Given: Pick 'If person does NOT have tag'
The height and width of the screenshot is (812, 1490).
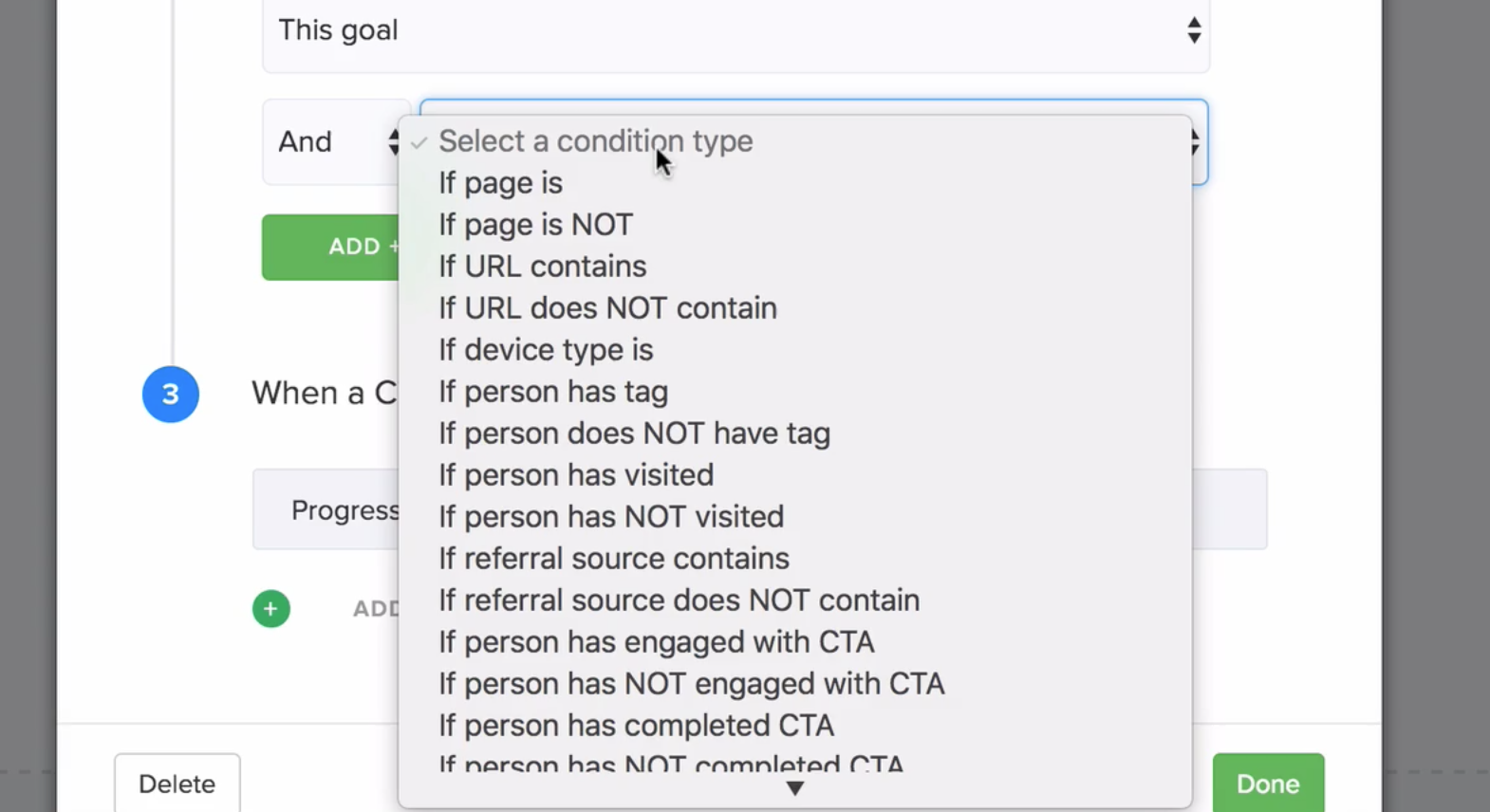Looking at the screenshot, I should click(x=634, y=434).
